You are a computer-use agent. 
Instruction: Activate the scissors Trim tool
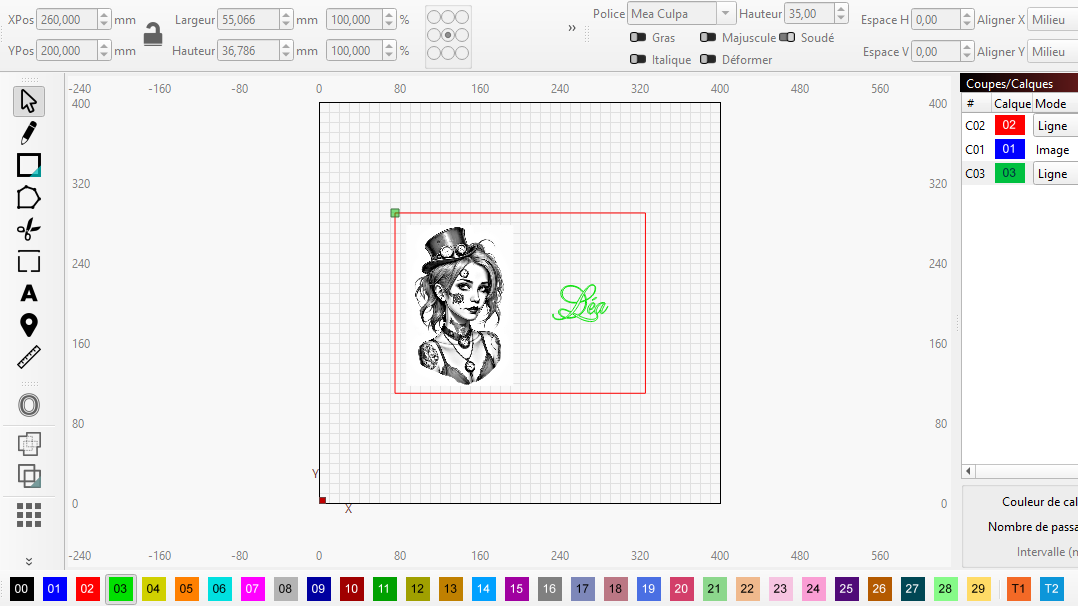point(29,229)
